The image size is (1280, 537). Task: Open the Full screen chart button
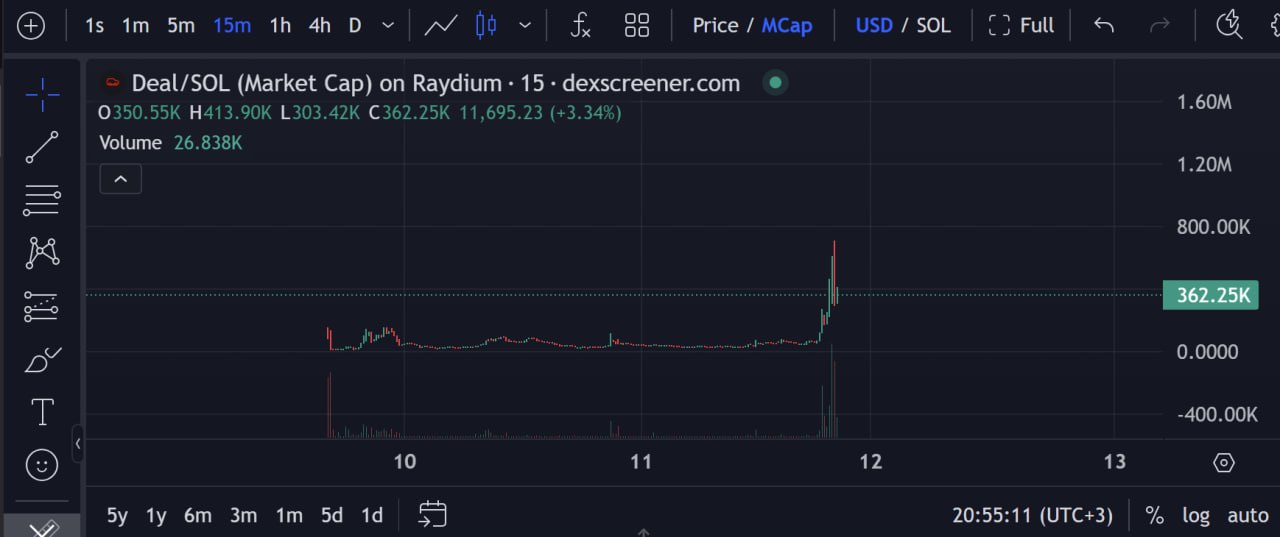(x=1021, y=25)
